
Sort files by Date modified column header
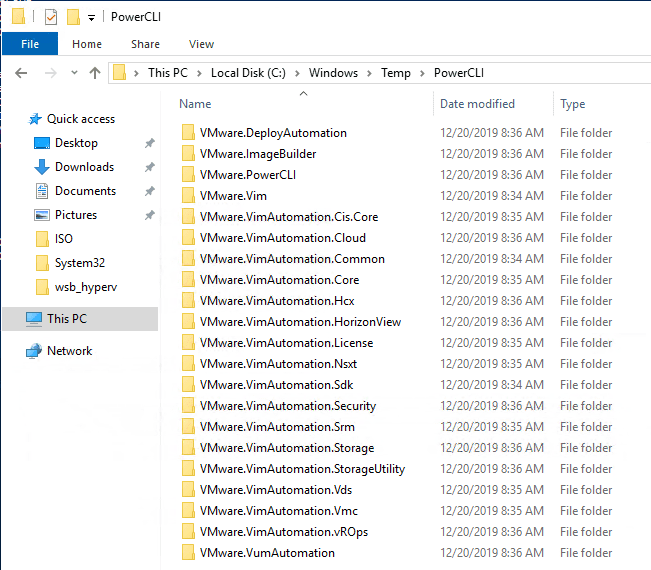(477, 104)
